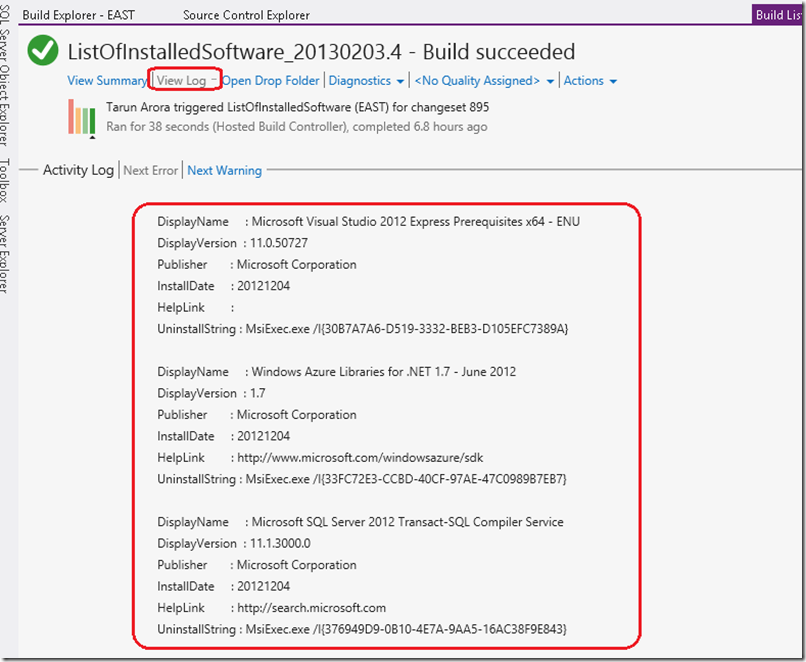This screenshot has width=806, height=662.
Task: Click the UninstallString with GUID 30B7A7A6
Action: tap(362, 329)
